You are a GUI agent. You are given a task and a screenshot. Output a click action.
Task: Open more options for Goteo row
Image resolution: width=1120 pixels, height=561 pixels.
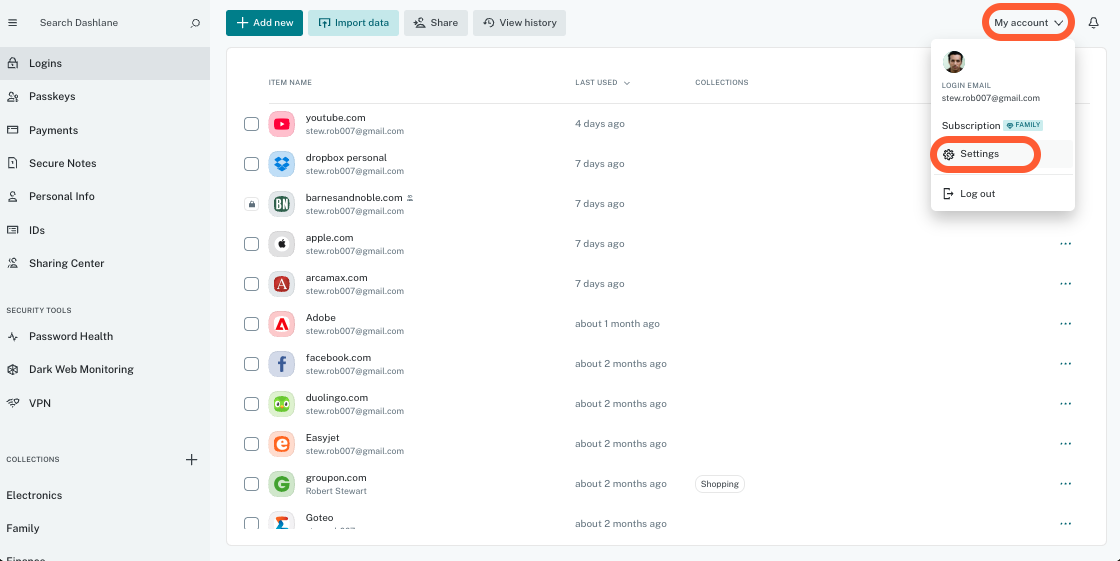click(x=1065, y=524)
